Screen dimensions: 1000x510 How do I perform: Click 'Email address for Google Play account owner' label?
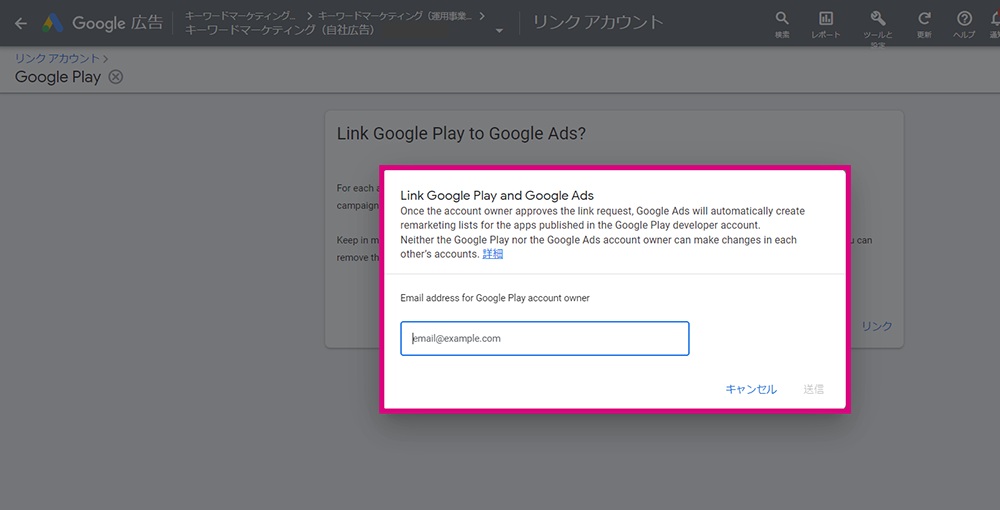(x=495, y=298)
